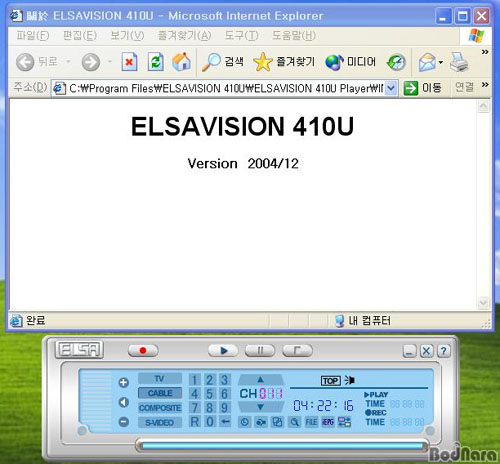
Task: Expand the toolbar overflow chevron
Action: pyautogui.click(x=485, y=52)
